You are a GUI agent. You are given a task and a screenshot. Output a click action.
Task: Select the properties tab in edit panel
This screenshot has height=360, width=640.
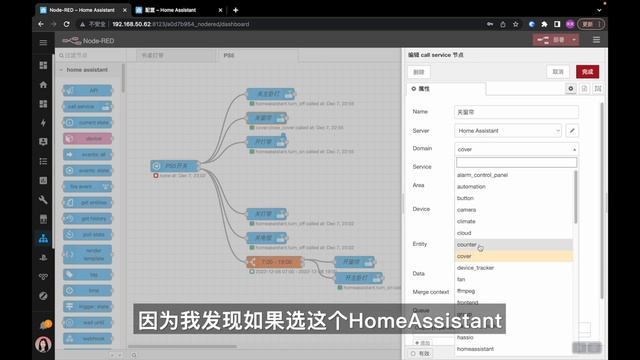446,89
